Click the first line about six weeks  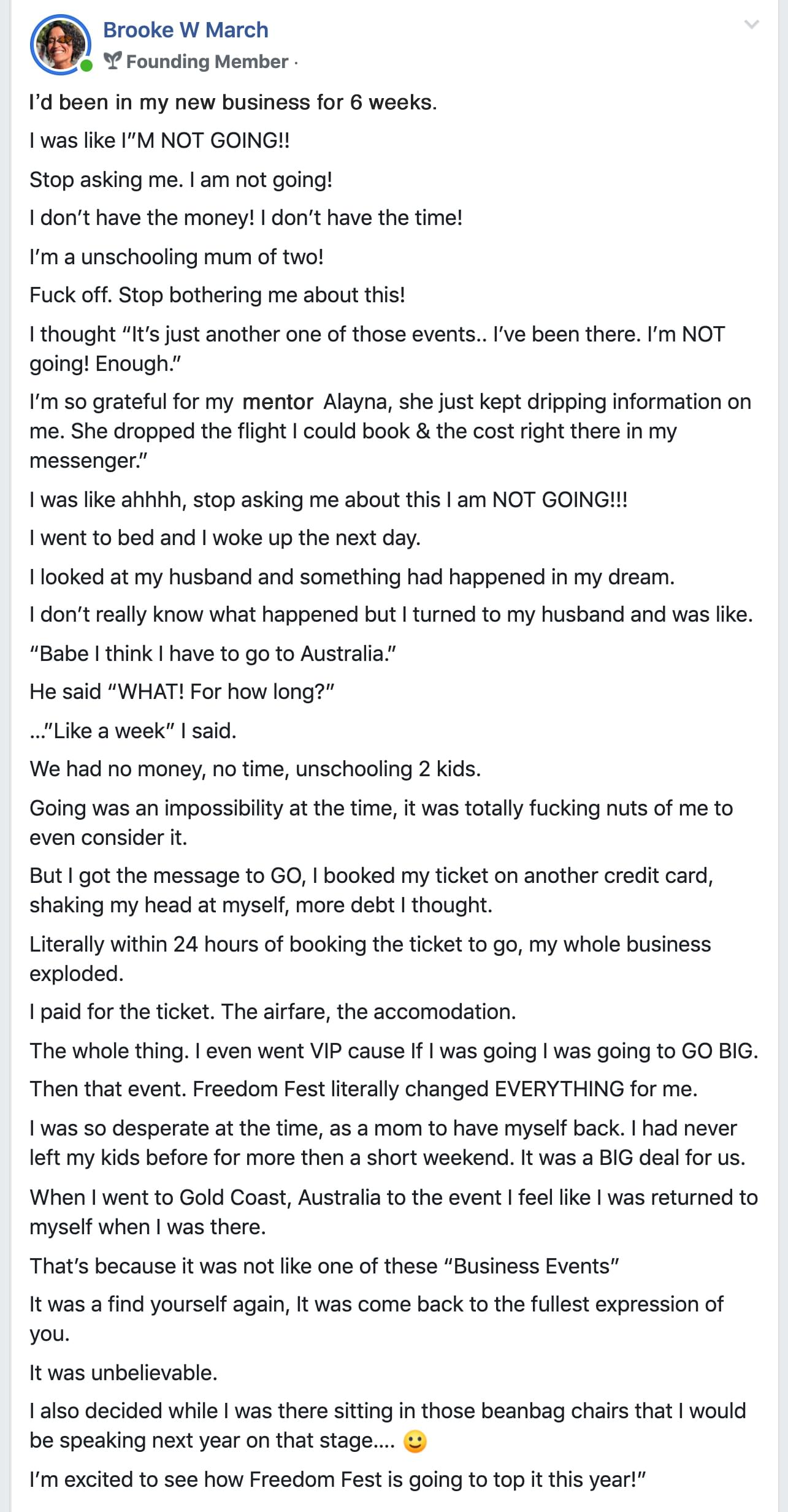click(233, 102)
